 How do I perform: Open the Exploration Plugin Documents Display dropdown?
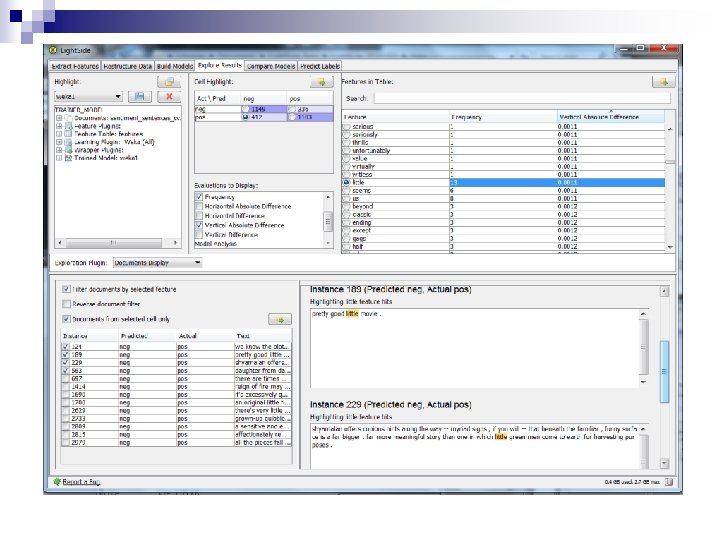[x=196, y=262]
